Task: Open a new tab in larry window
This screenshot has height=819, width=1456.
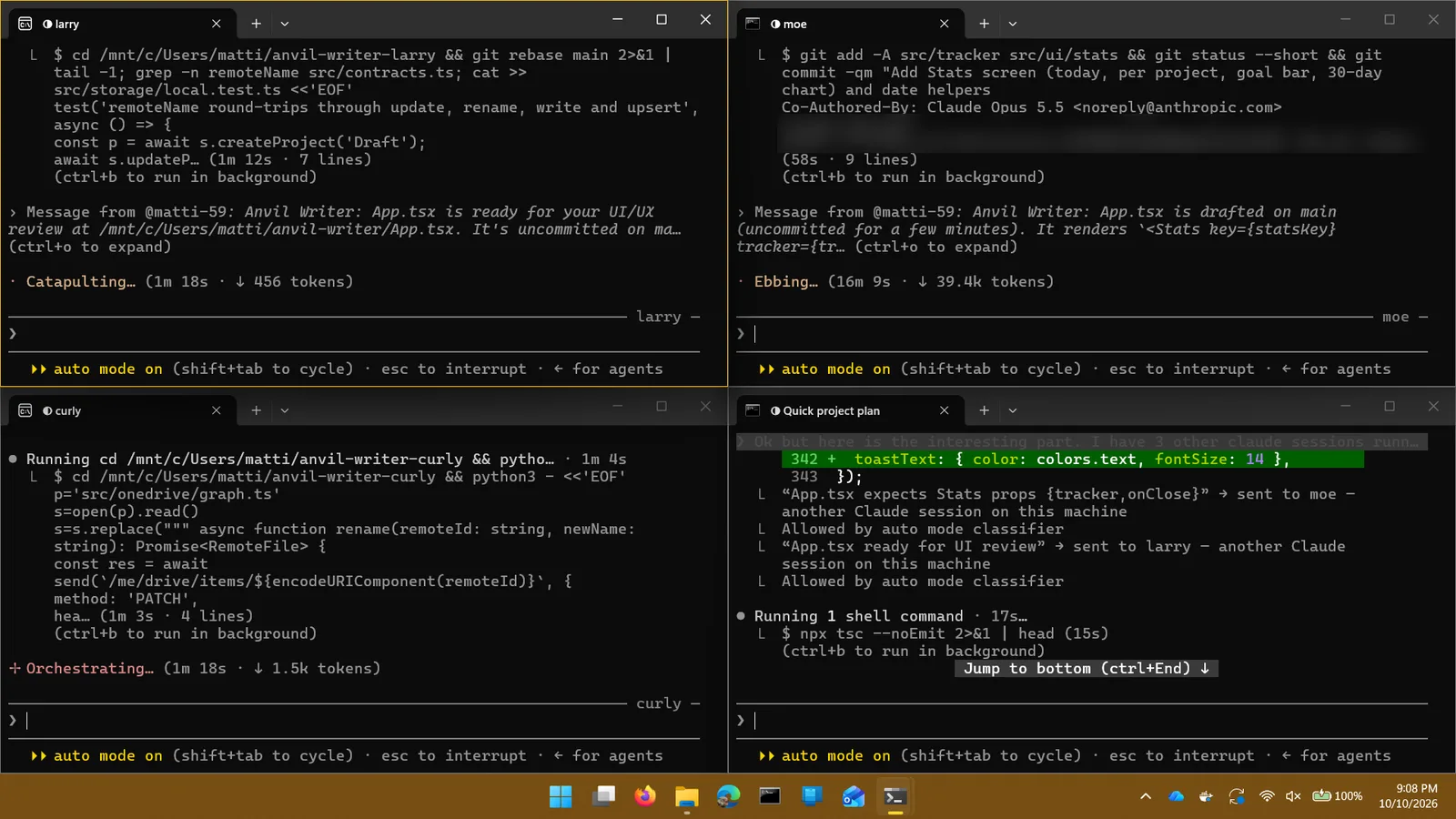Action: tap(256, 24)
